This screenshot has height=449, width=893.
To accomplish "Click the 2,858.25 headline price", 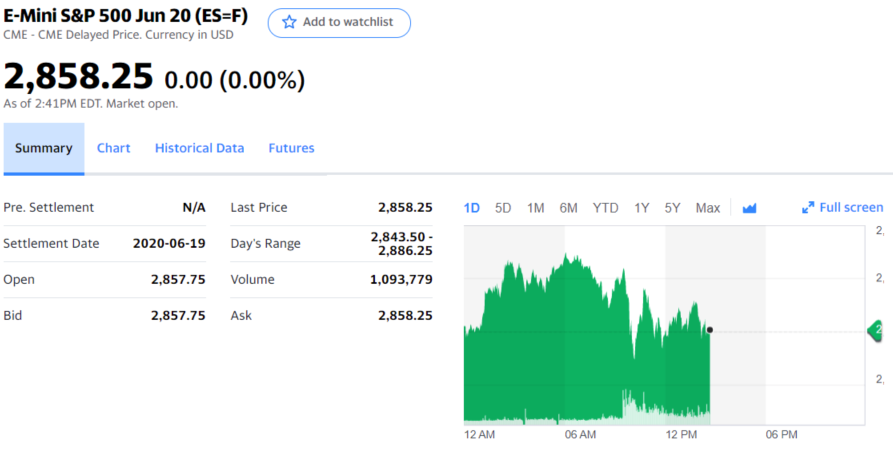I will [x=79, y=76].
